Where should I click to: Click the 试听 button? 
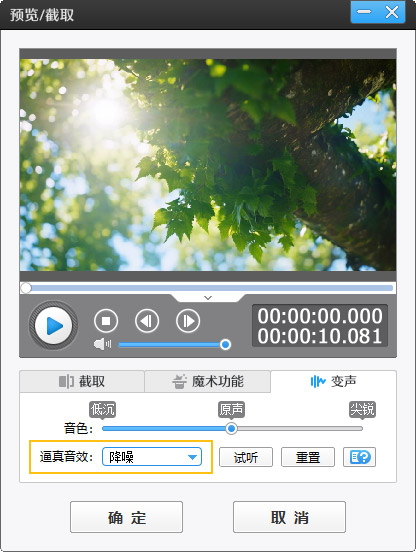246,457
